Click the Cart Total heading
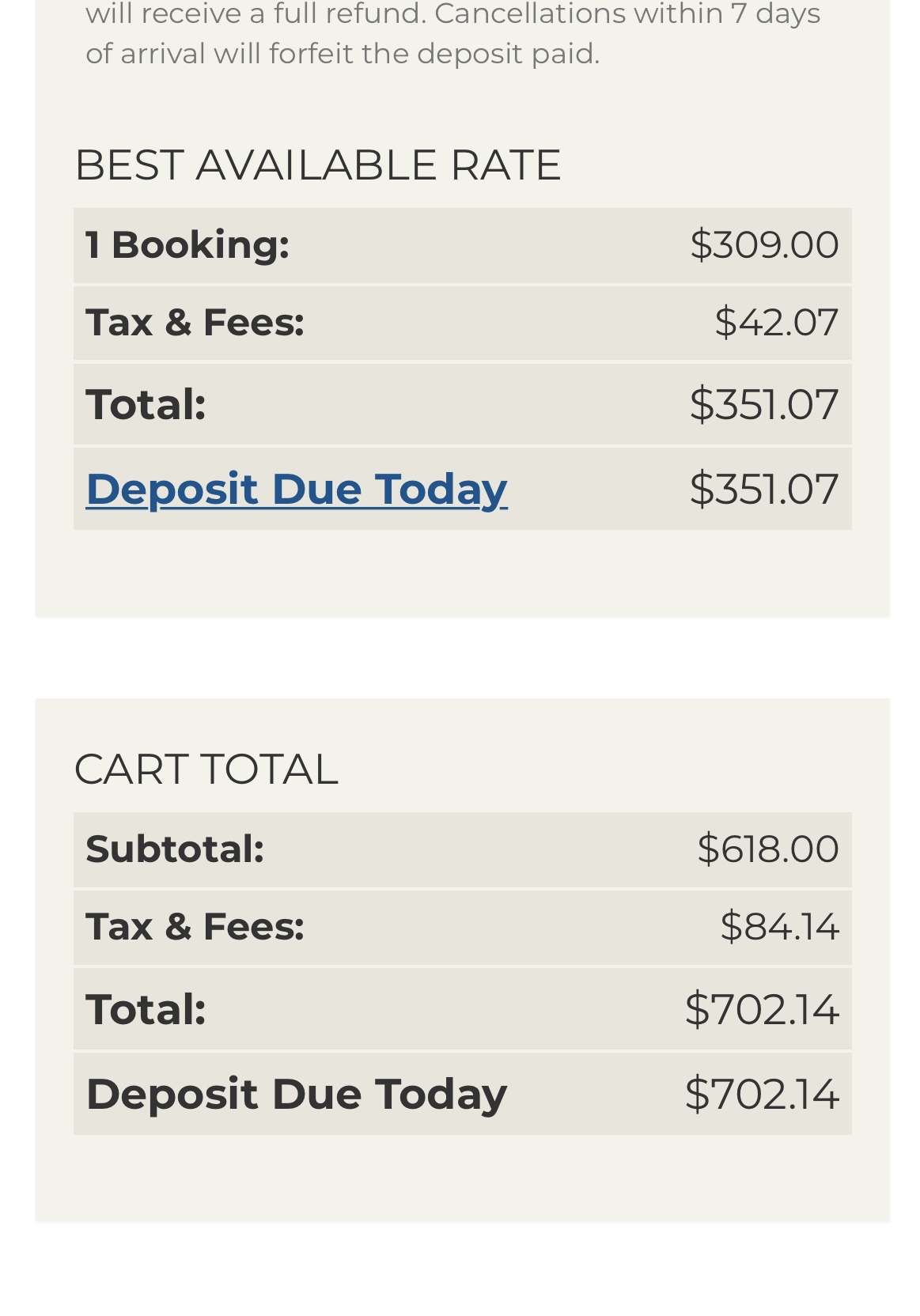Screen dimensions: 920x1316 [x=206, y=769]
